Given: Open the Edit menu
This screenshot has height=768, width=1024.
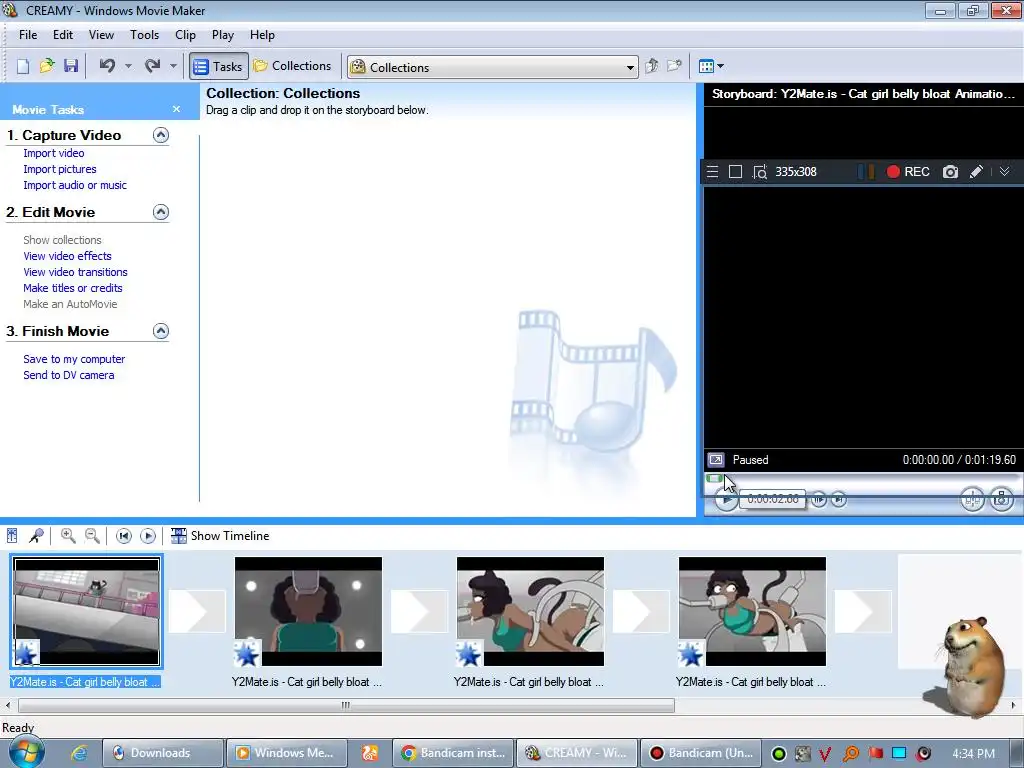Looking at the screenshot, I should pyautogui.click(x=63, y=35).
